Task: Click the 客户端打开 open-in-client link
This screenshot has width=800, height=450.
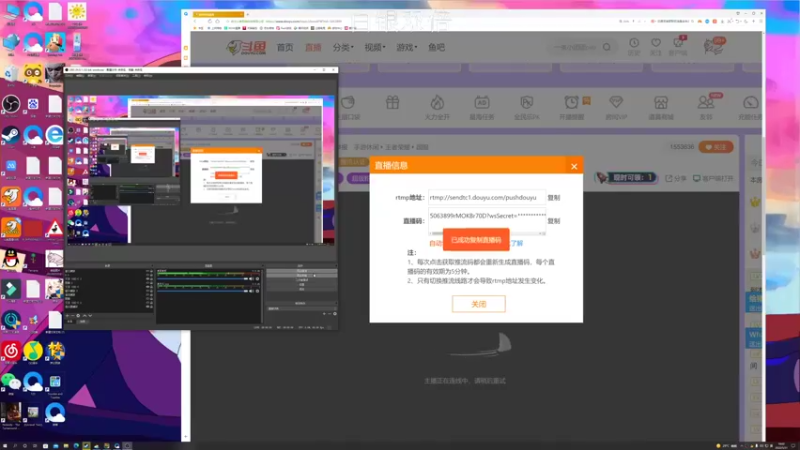Action: point(713,179)
